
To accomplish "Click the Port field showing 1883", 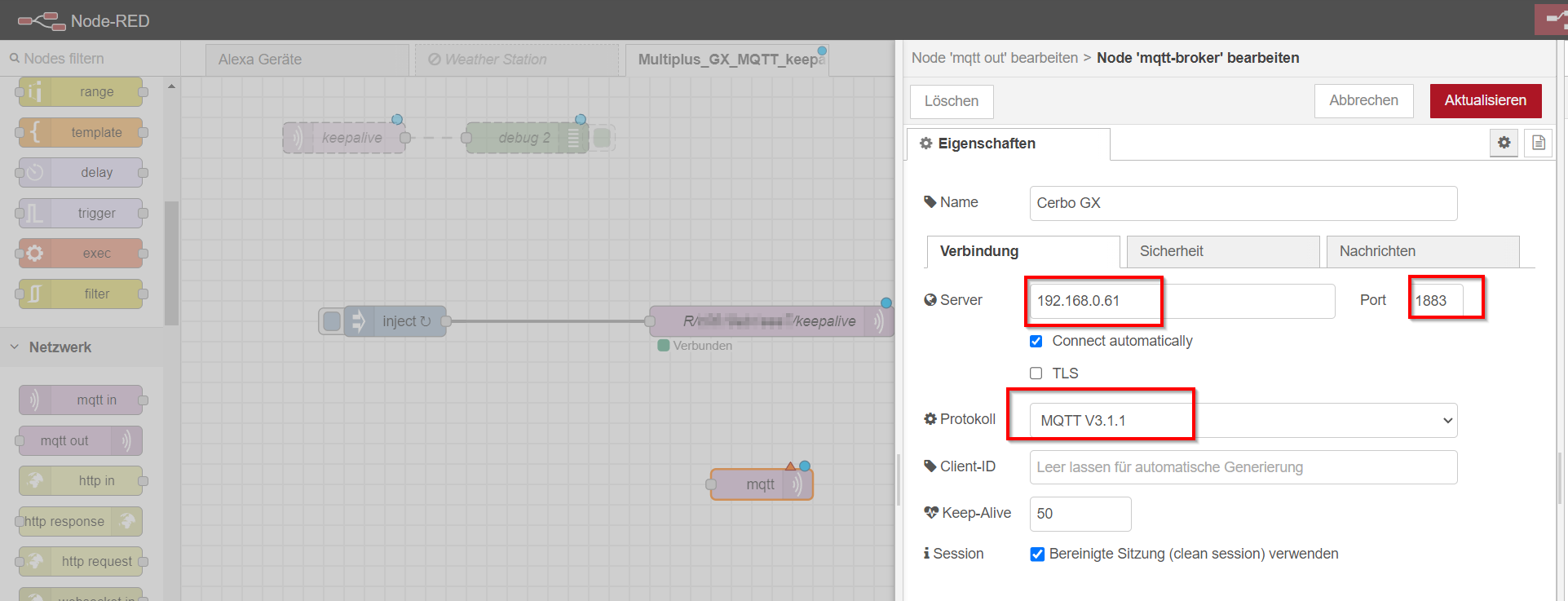I will 1436,301.
